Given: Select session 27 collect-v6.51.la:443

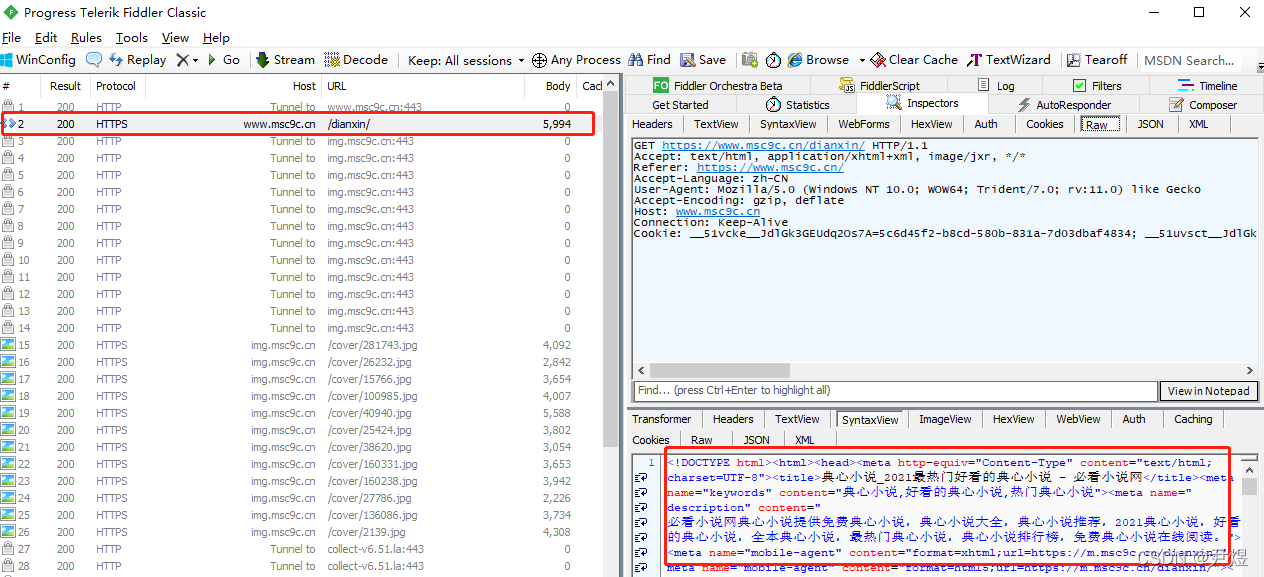Looking at the screenshot, I should (300, 549).
